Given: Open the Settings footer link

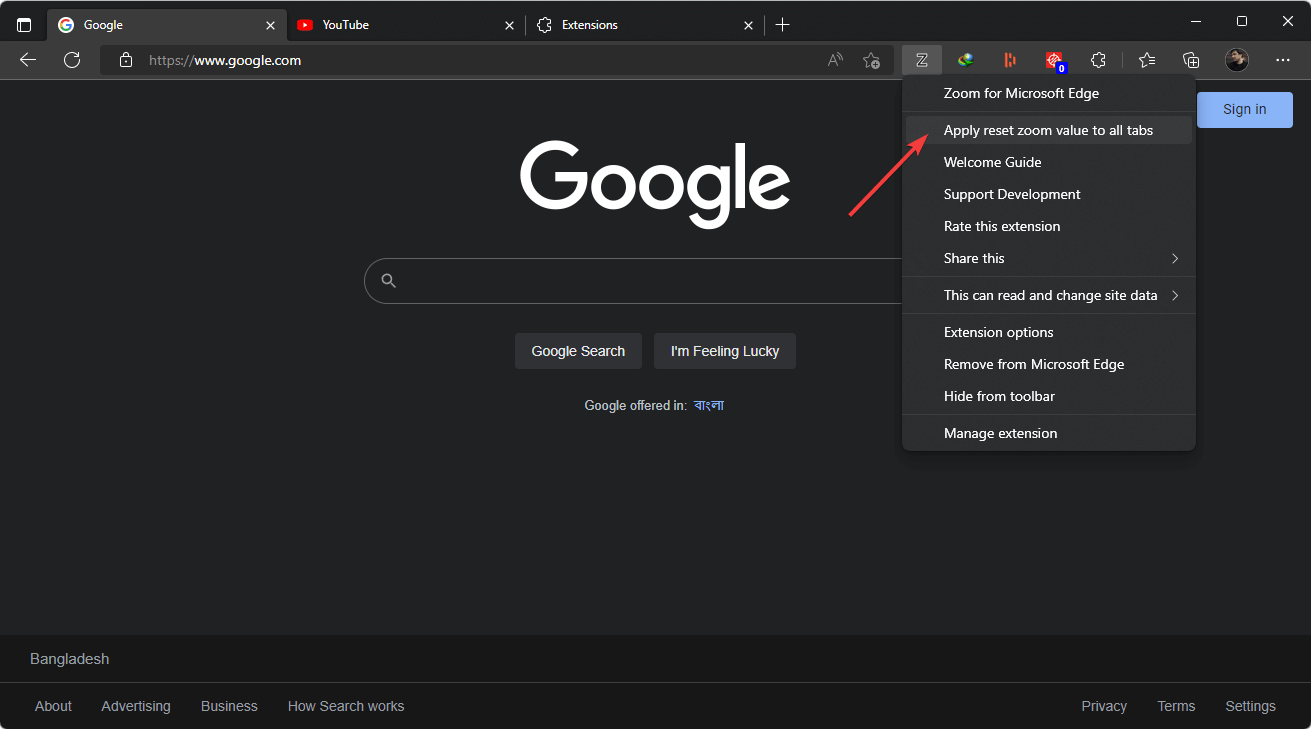Looking at the screenshot, I should tap(1250, 706).
